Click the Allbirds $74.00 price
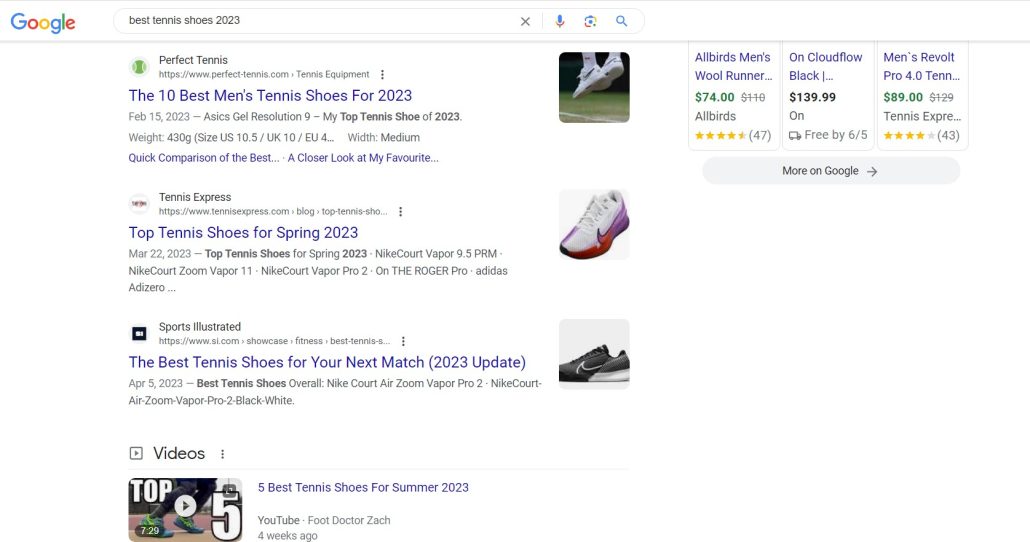Viewport: 1030px width, 542px height. pyautogui.click(x=715, y=97)
